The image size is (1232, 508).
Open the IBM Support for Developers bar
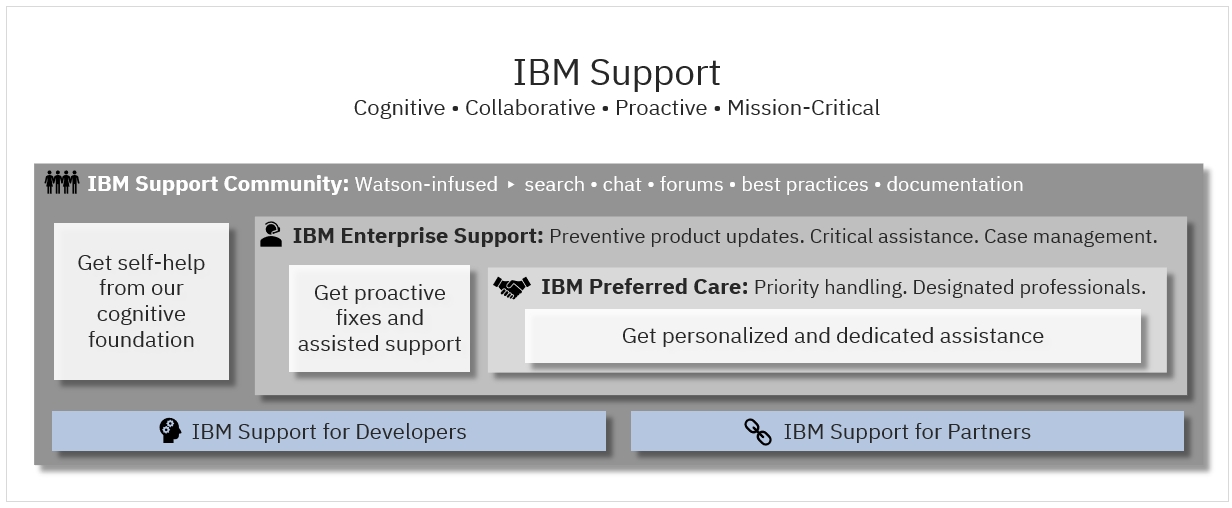tap(329, 431)
